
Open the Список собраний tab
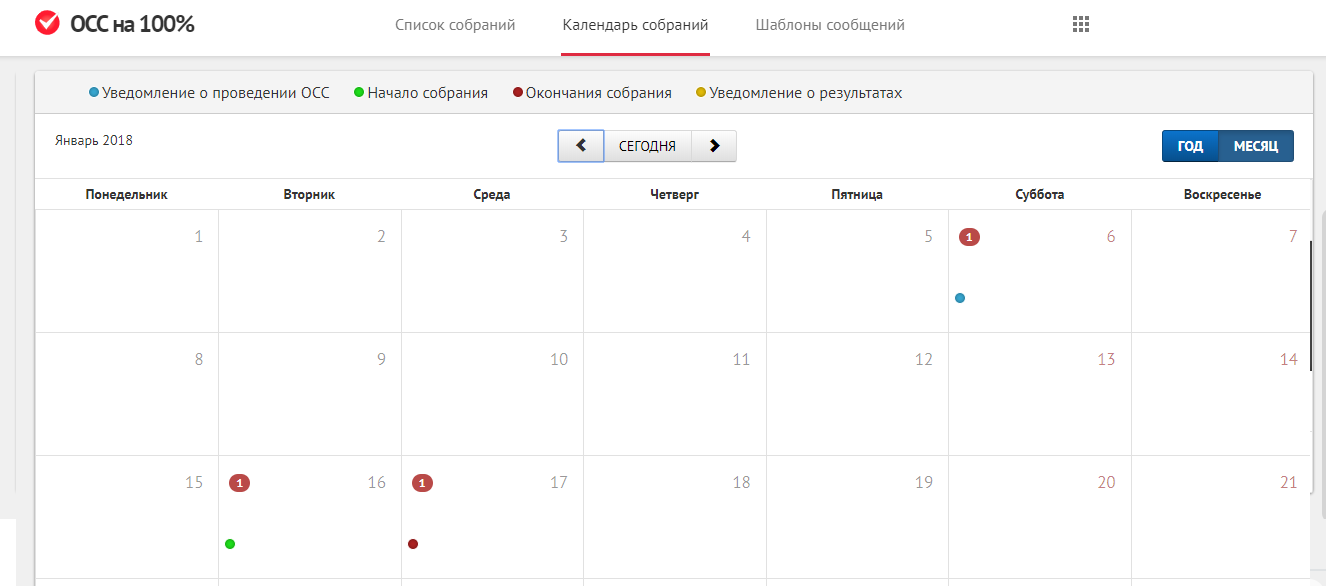[x=455, y=25]
